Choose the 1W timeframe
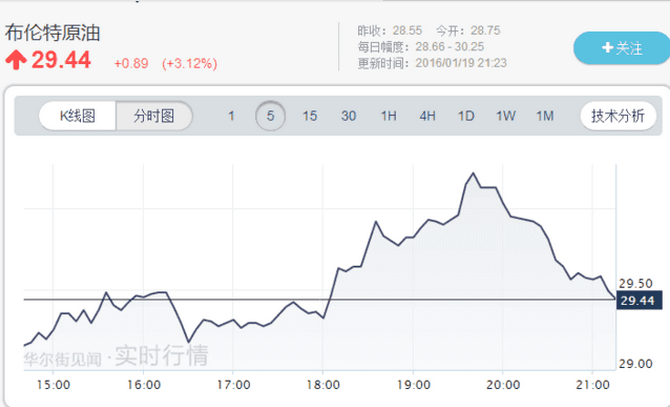 point(505,116)
